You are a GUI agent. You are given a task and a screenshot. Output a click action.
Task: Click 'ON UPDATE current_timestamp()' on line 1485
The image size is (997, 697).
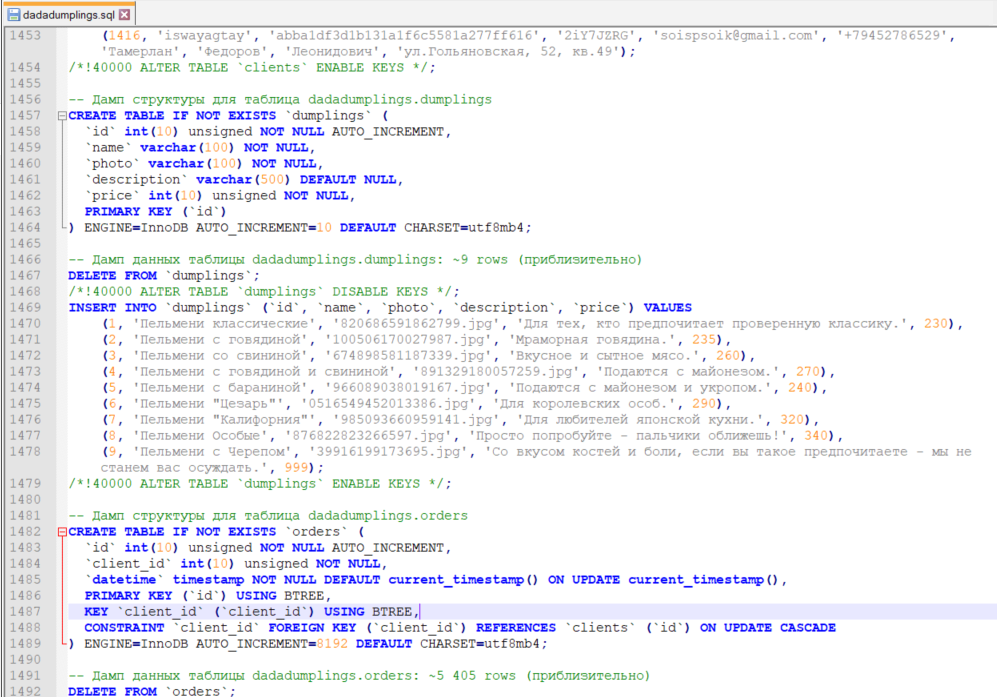click(x=663, y=580)
